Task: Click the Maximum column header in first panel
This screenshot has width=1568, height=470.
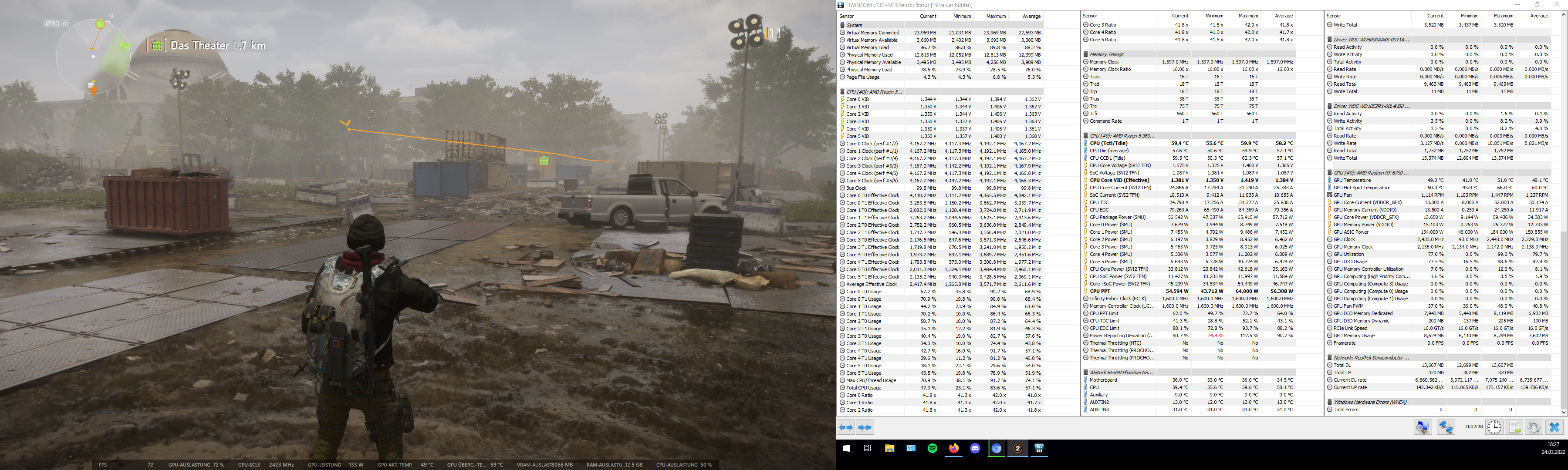Action: pyautogui.click(x=996, y=16)
